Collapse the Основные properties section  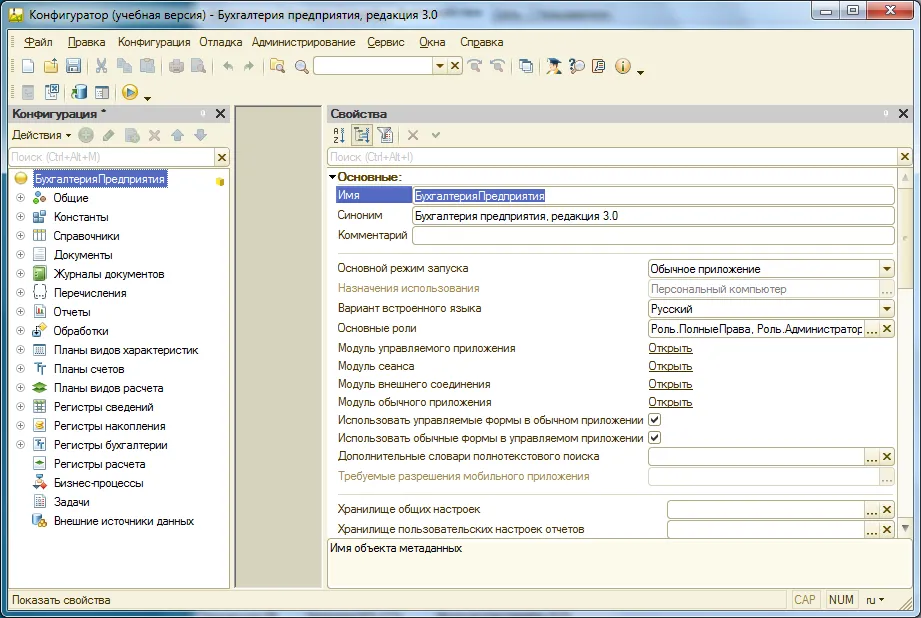click(332, 177)
